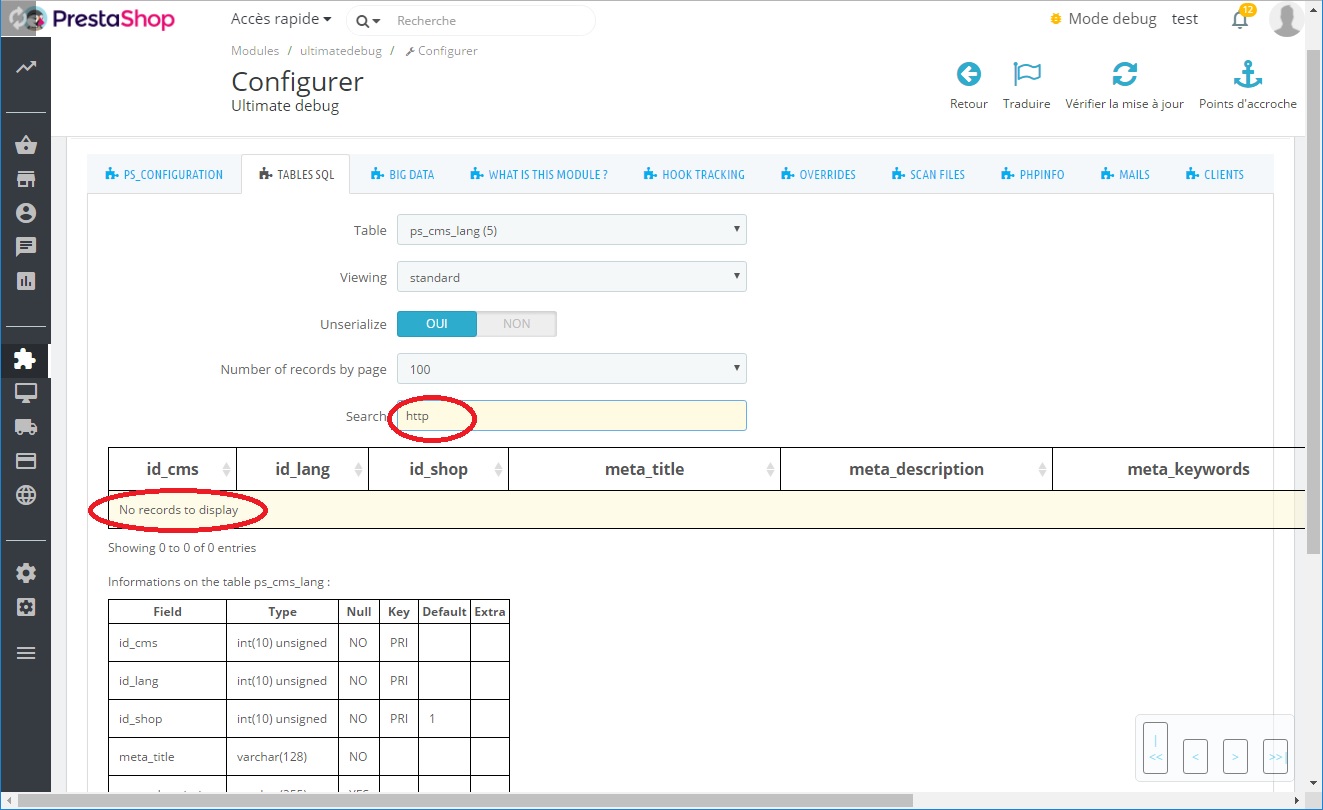The height and width of the screenshot is (810, 1323).
Task: Click Points d'accroche anchor icon
Action: click(x=1248, y=74)
